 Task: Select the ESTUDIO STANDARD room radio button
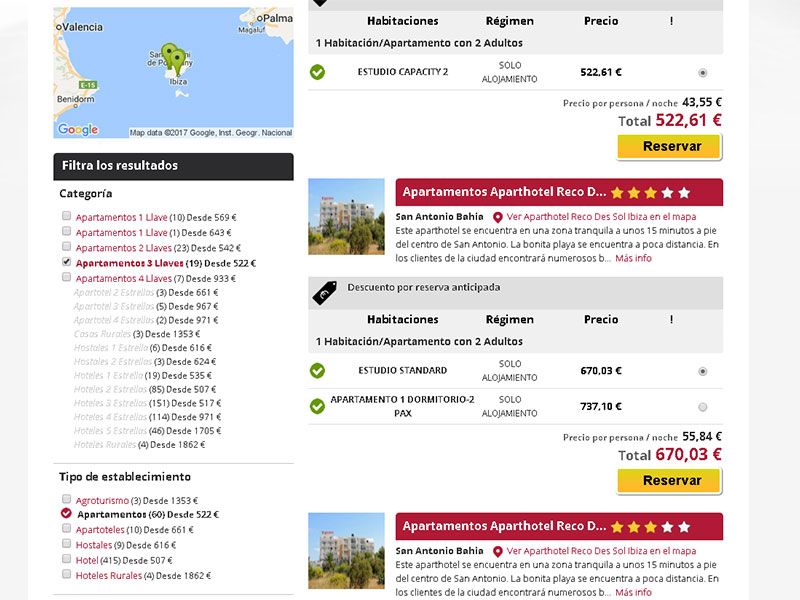pyautogui.click(x=702, y=371)
